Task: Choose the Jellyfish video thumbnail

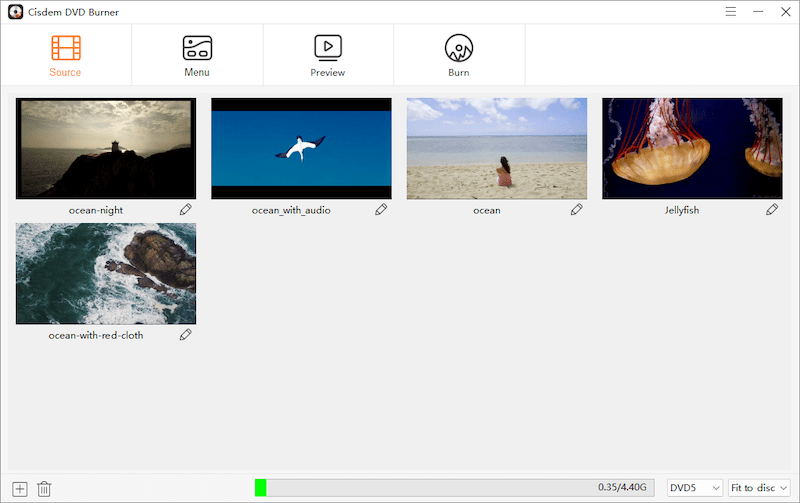Action: click(x=692, y=148)
